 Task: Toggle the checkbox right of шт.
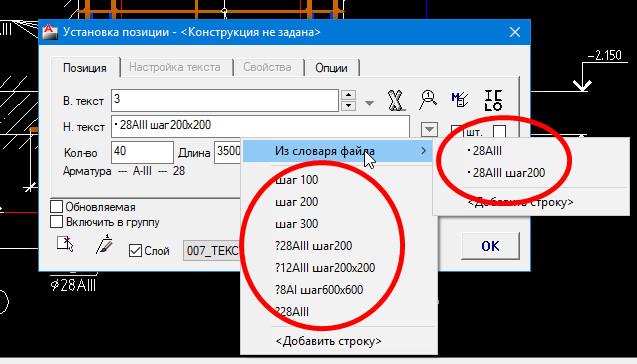coord(499,131)
